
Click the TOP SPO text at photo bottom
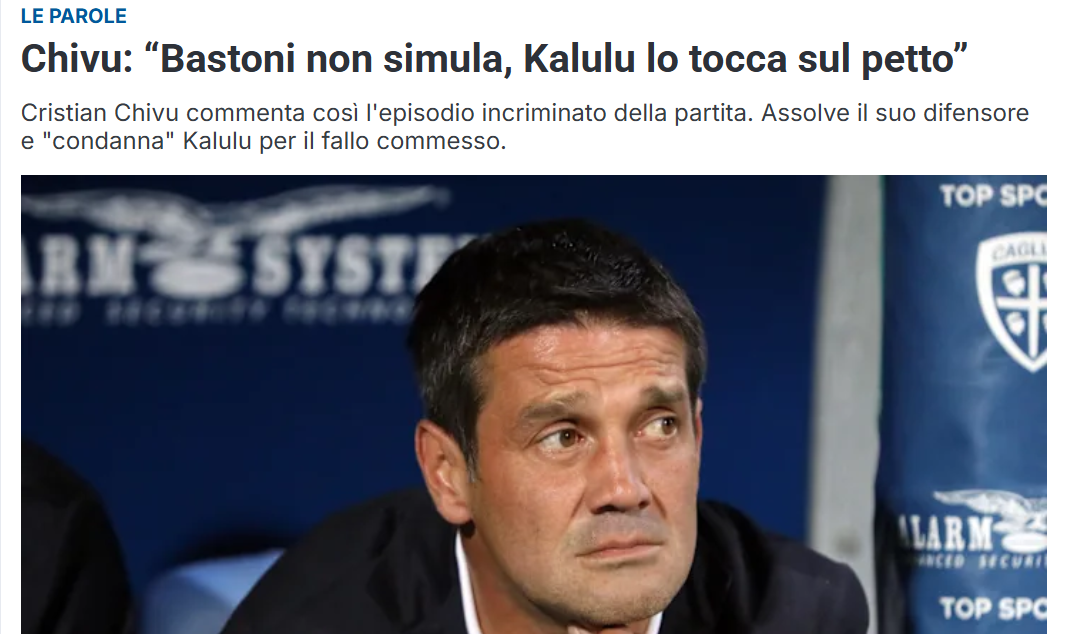tap(993, 607)
